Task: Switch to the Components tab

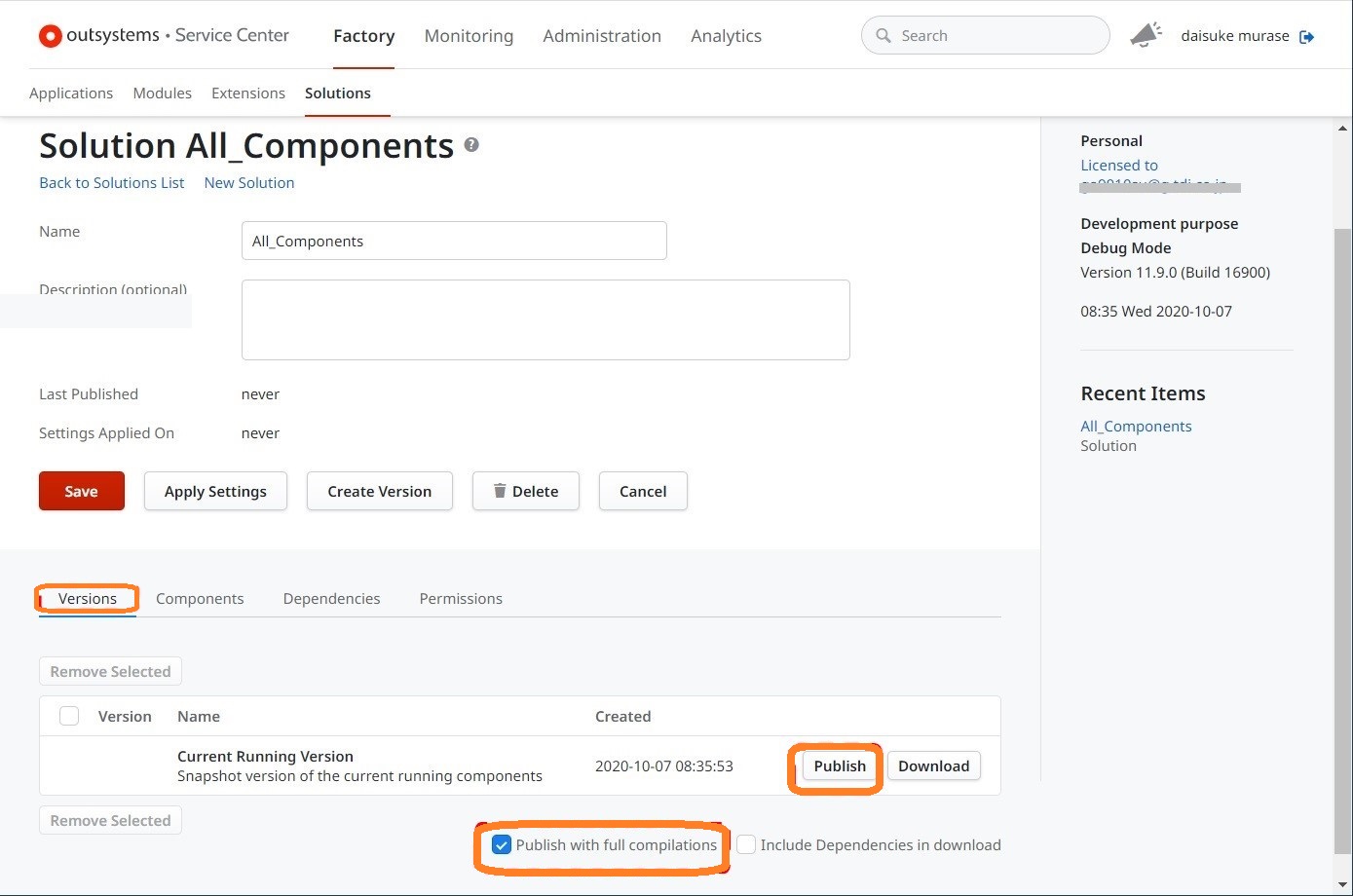Action: point(200,599)
